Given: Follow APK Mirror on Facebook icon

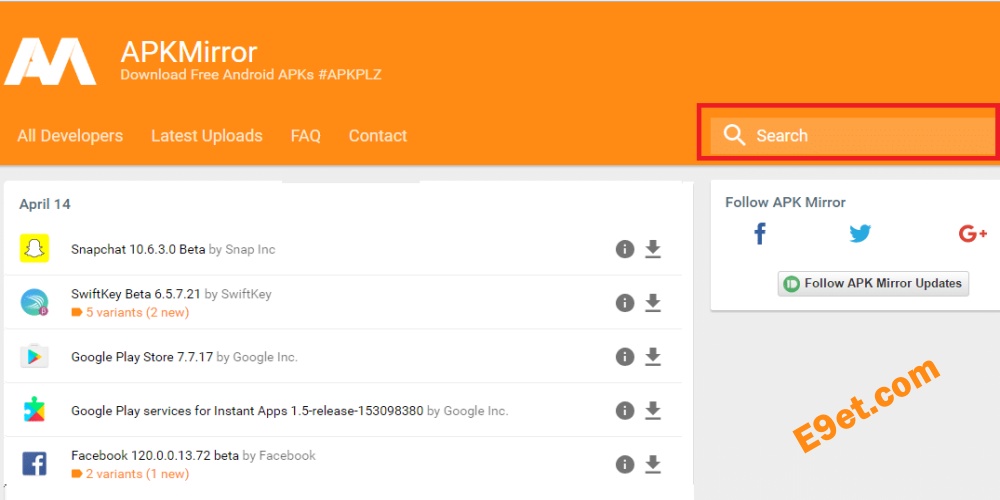Looking at the screenshot, I should [760, 234].
